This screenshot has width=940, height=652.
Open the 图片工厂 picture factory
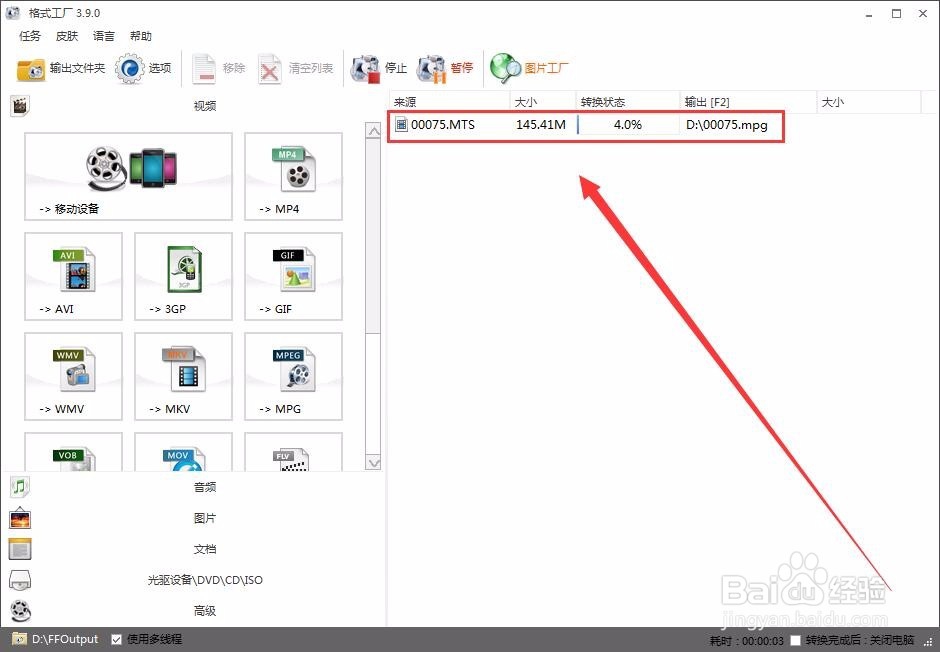529,68
